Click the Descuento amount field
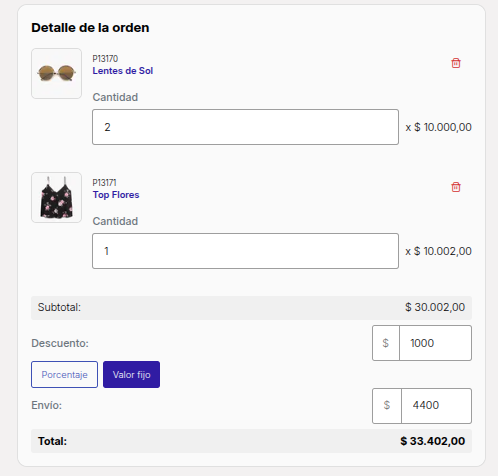Screen dimensions: 498x476 pyautogui.click(x=435, y=343)
